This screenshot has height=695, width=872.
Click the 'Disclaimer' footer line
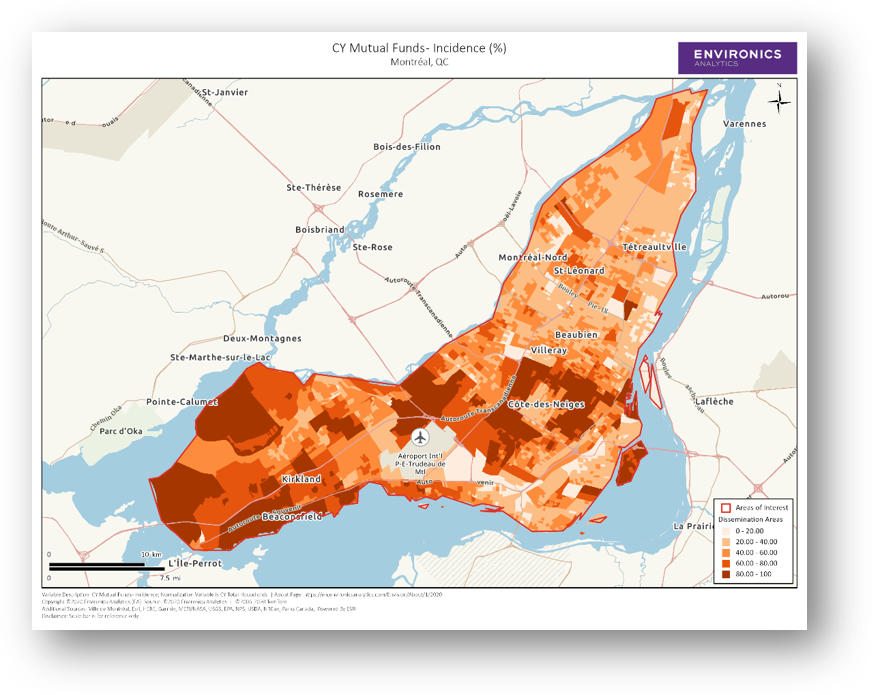(x=90, y=616)
